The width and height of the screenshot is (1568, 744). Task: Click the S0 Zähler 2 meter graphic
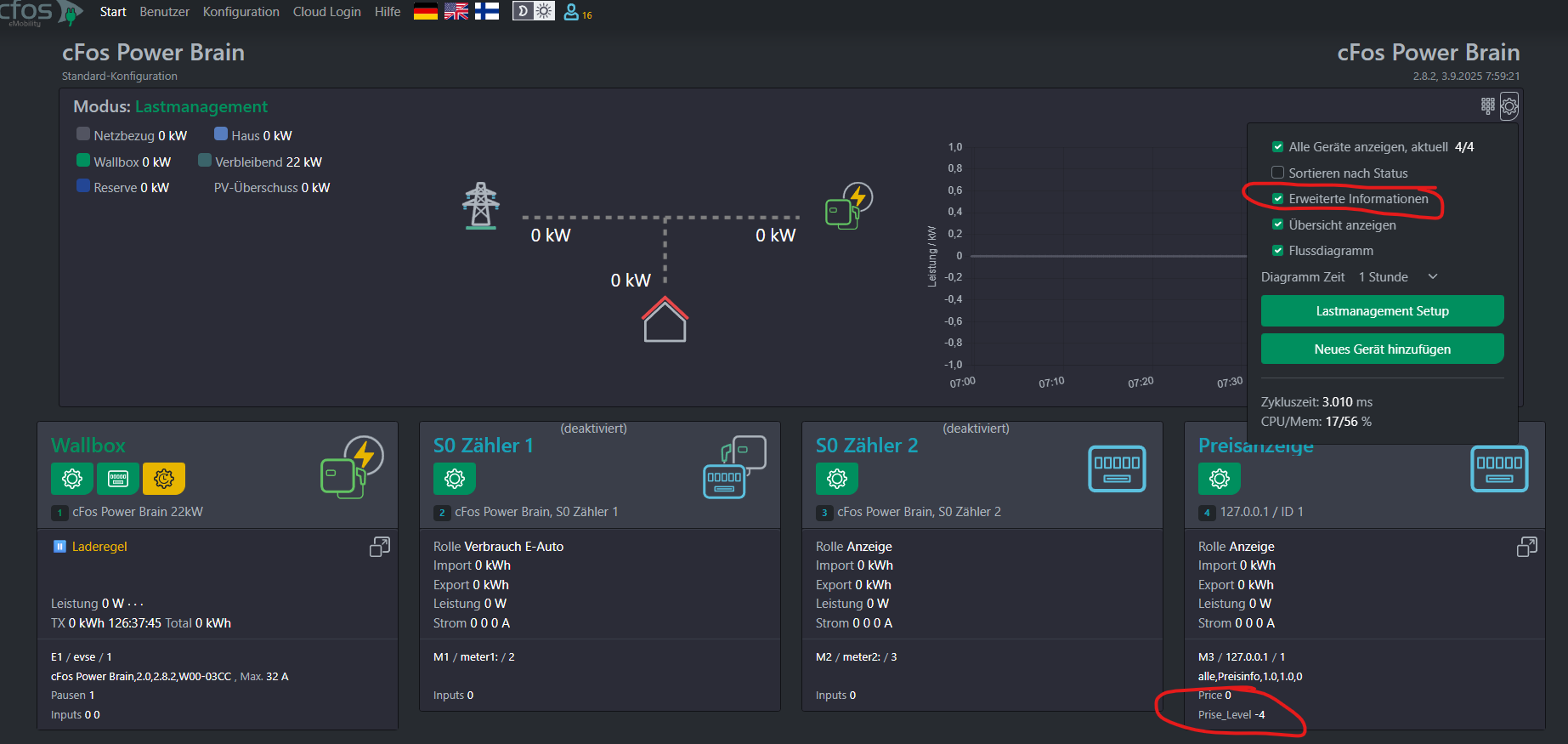tap(1117, 469)
